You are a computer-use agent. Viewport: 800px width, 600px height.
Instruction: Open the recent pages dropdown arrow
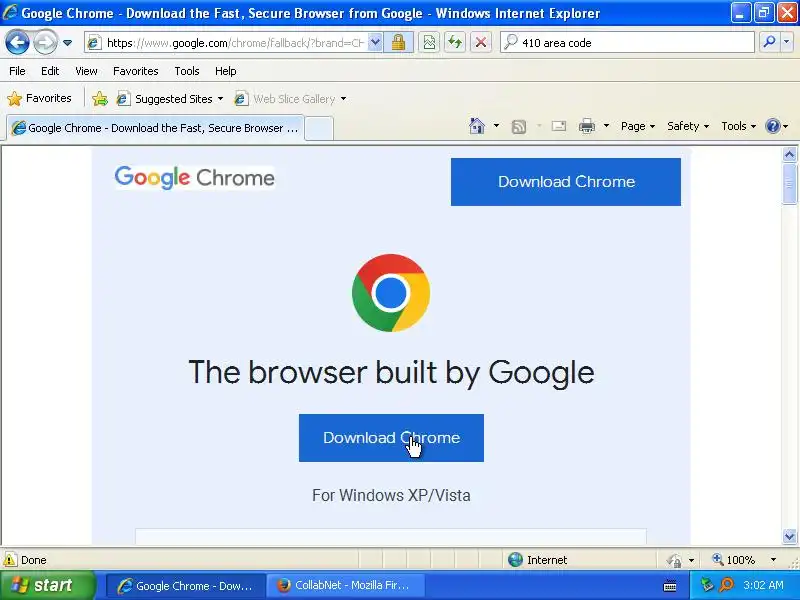pos(67,43)
